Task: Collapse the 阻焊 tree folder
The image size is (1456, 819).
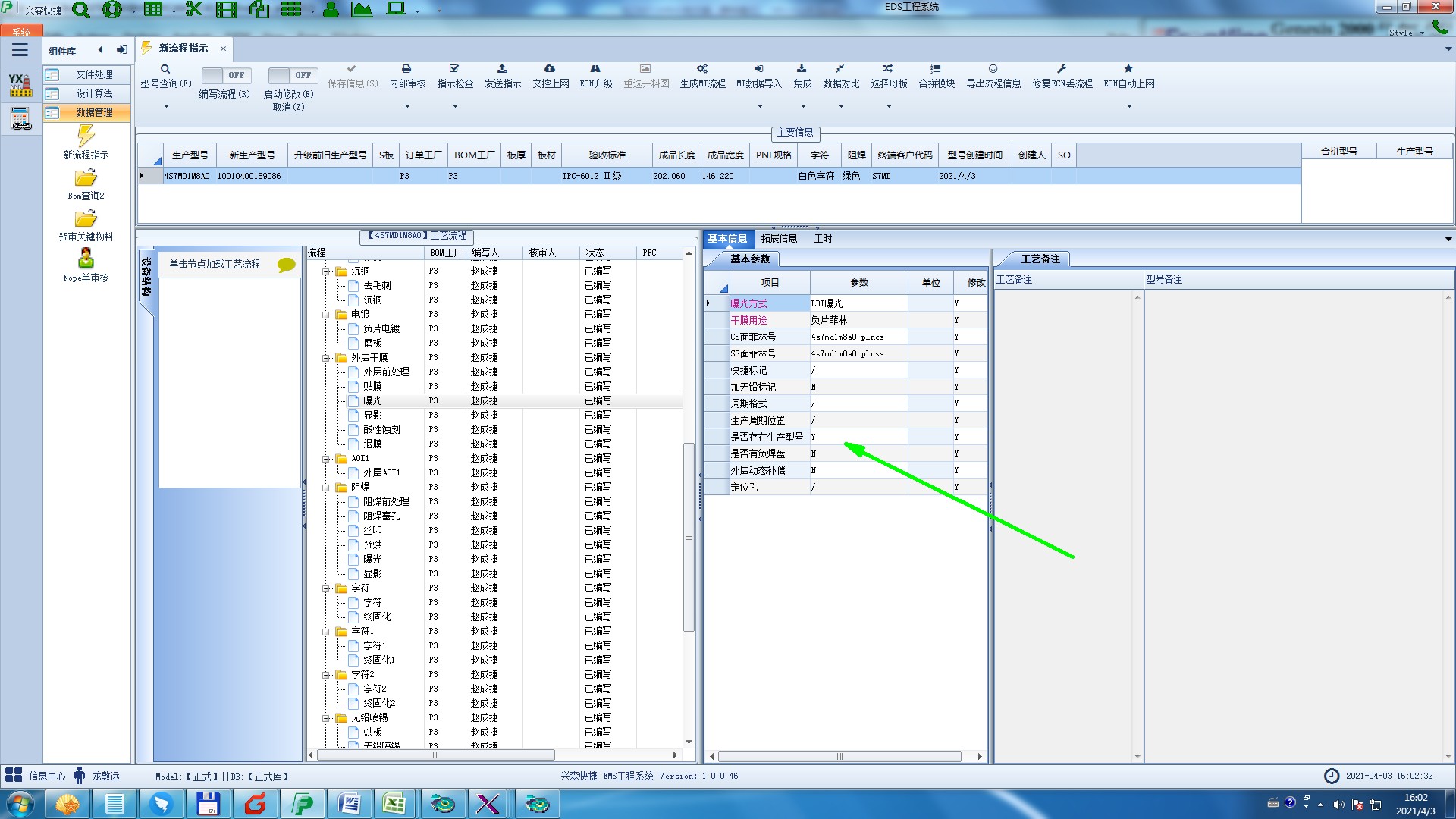Action: (326, 488)
